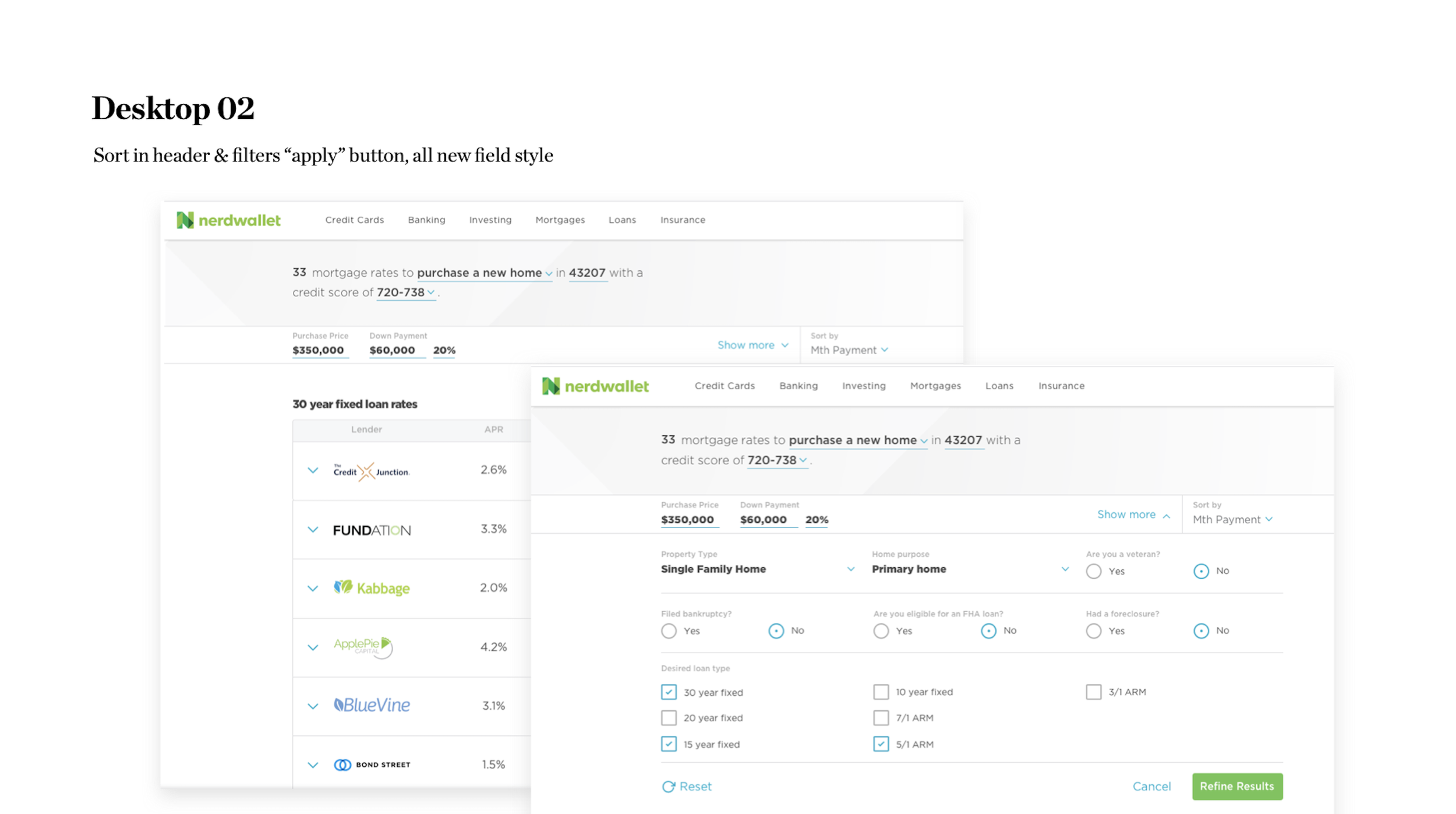
Task: Click the Kabbage lender logo
Action: 372,588
